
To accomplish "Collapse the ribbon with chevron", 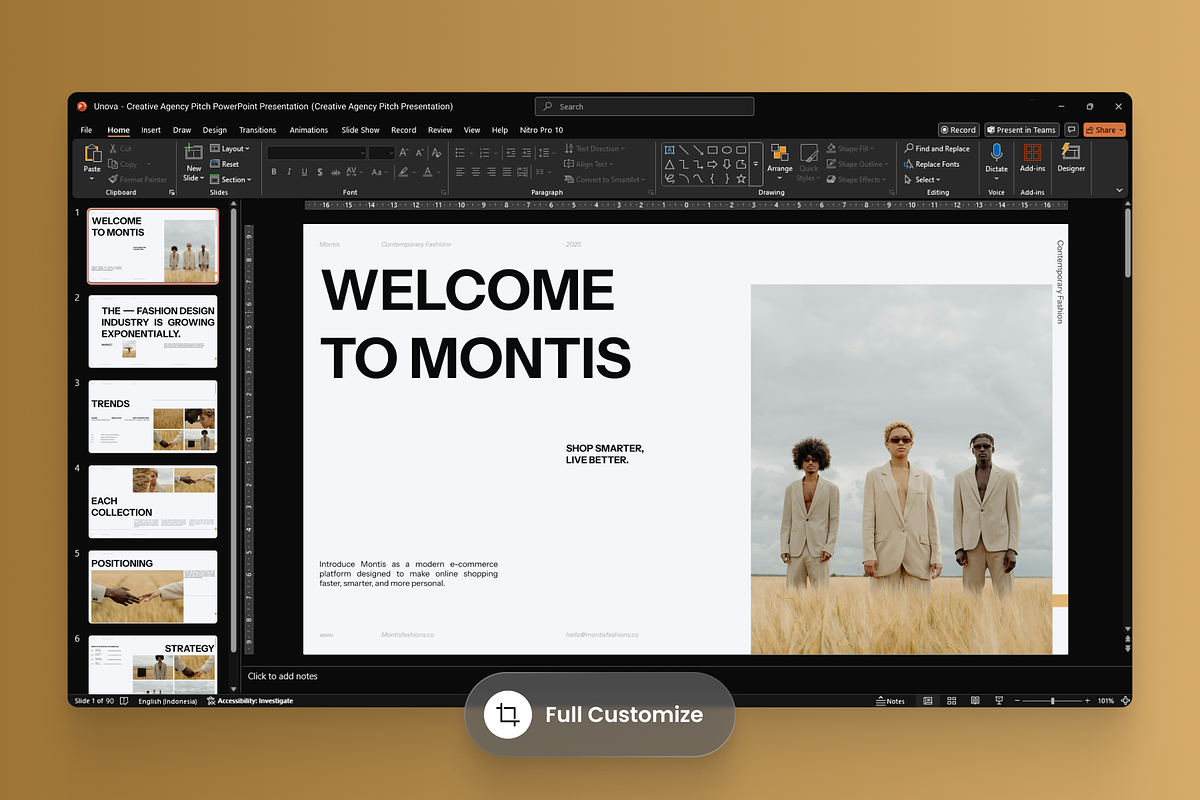I will tap(1119, 189).
